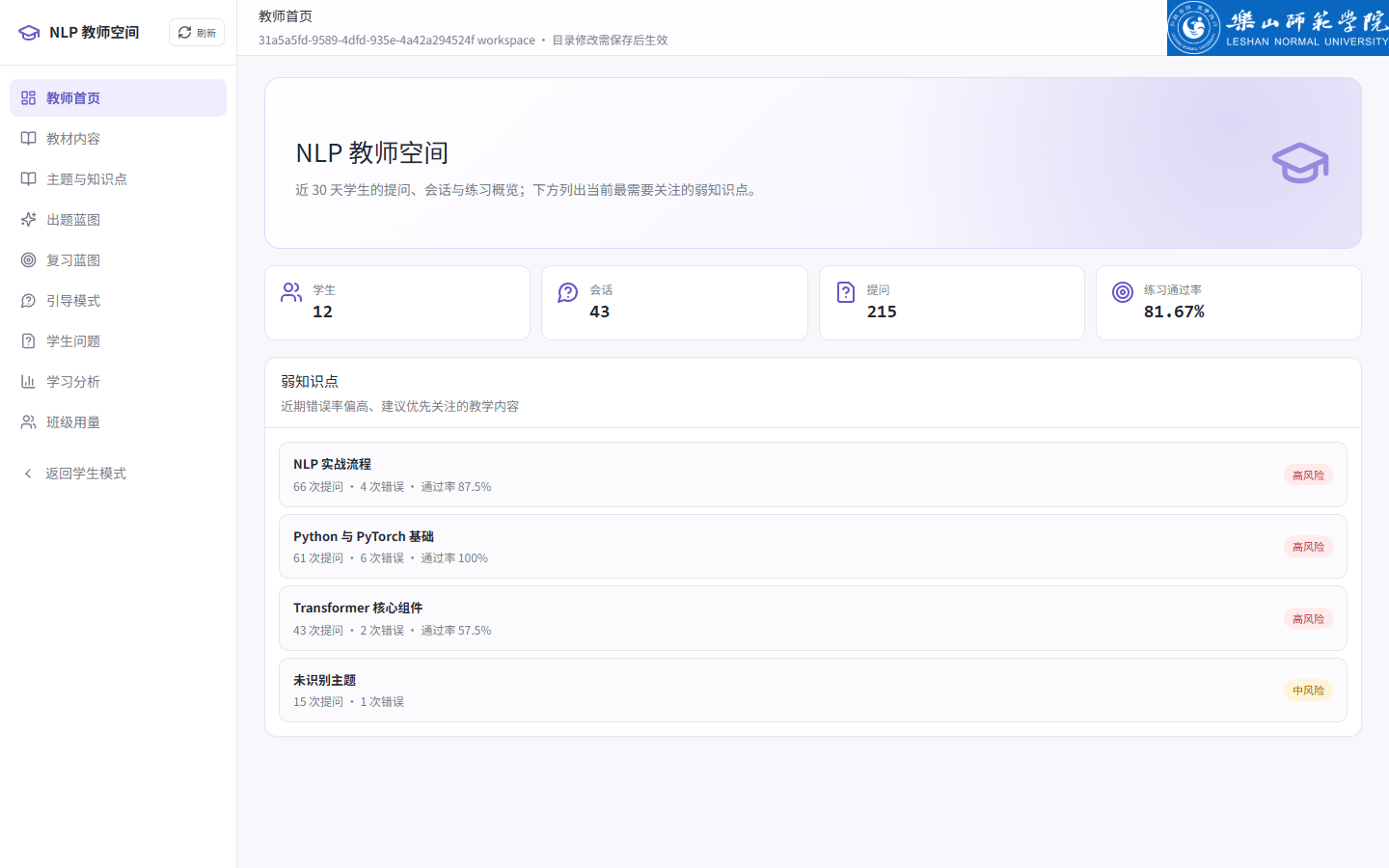
Task: Click the 练习通过率 target icon
Action: tap(1123, 292)
